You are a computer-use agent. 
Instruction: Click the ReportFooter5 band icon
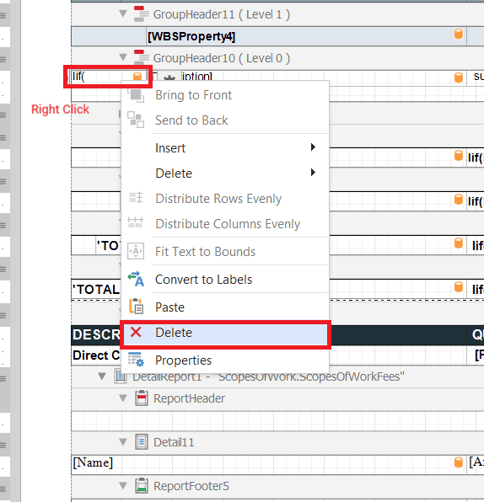pos(141,486)
